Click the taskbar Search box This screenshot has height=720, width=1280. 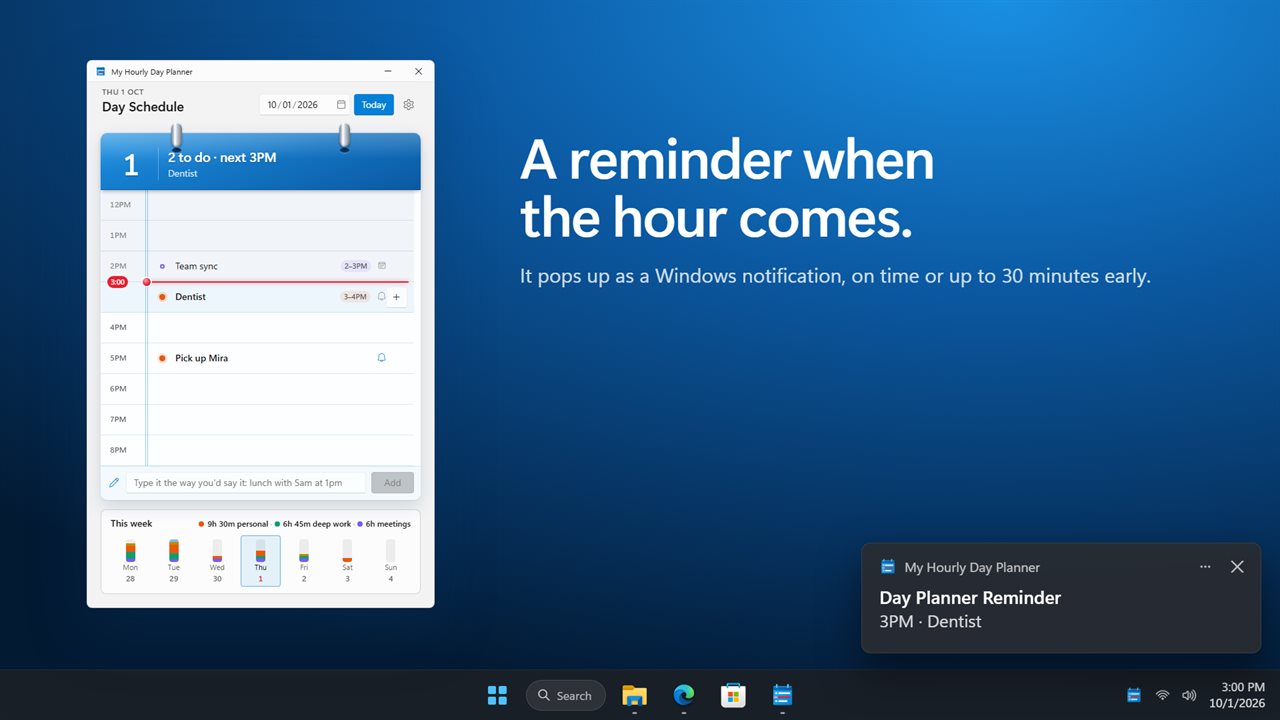coord(566,695)
